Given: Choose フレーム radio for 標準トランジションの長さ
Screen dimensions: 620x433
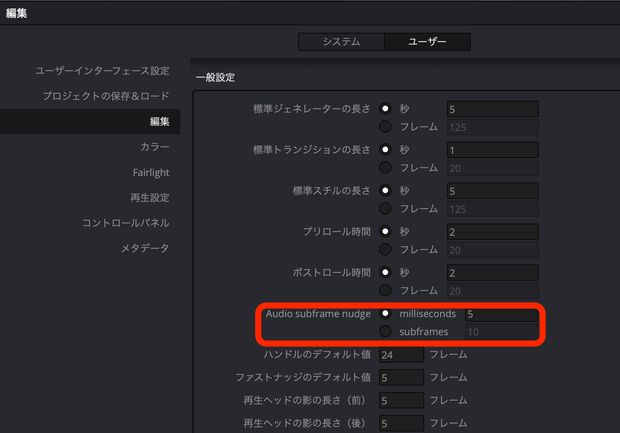Looking at the screenshot, I should point(385,167).
